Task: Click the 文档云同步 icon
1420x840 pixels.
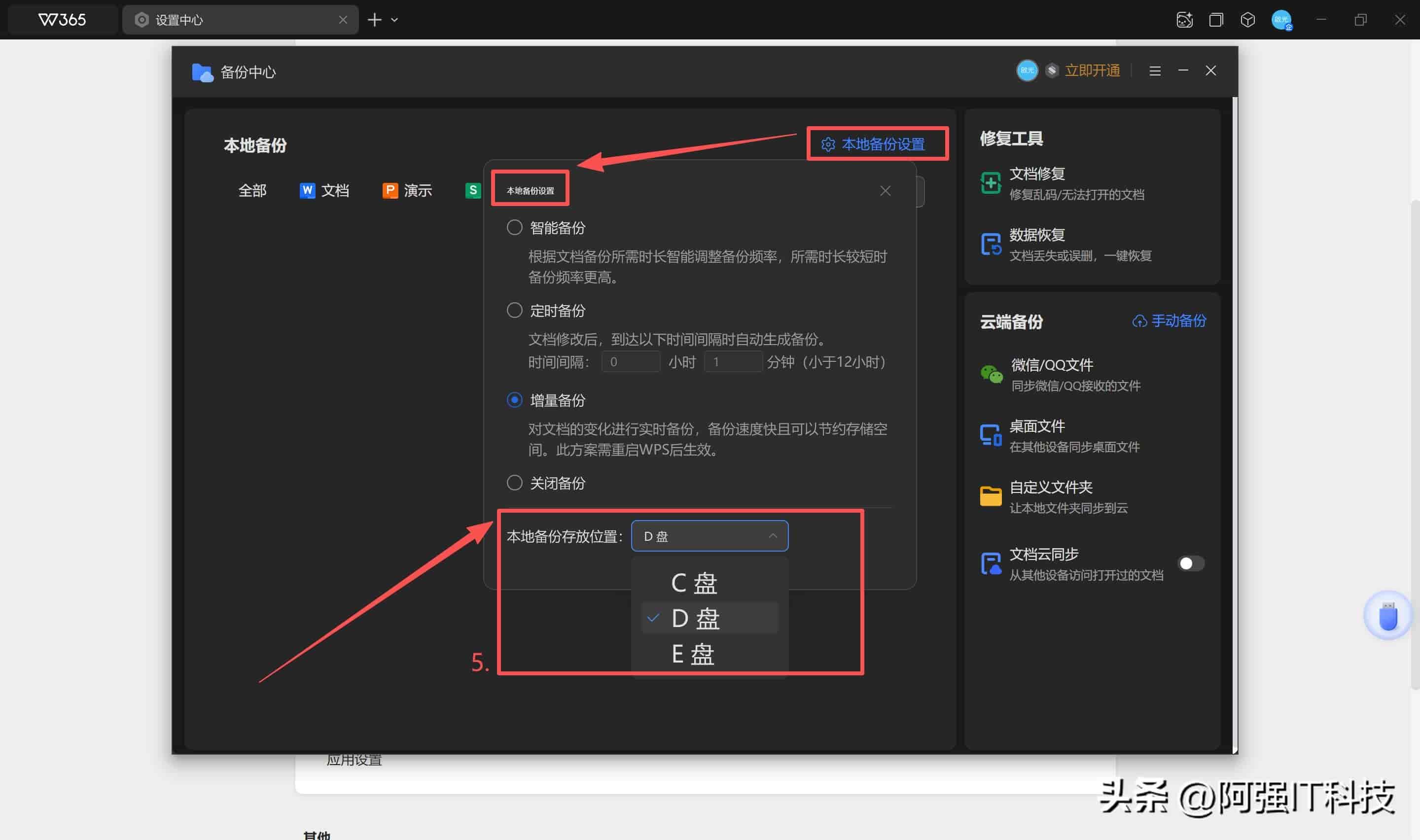Action: (991, 563)
